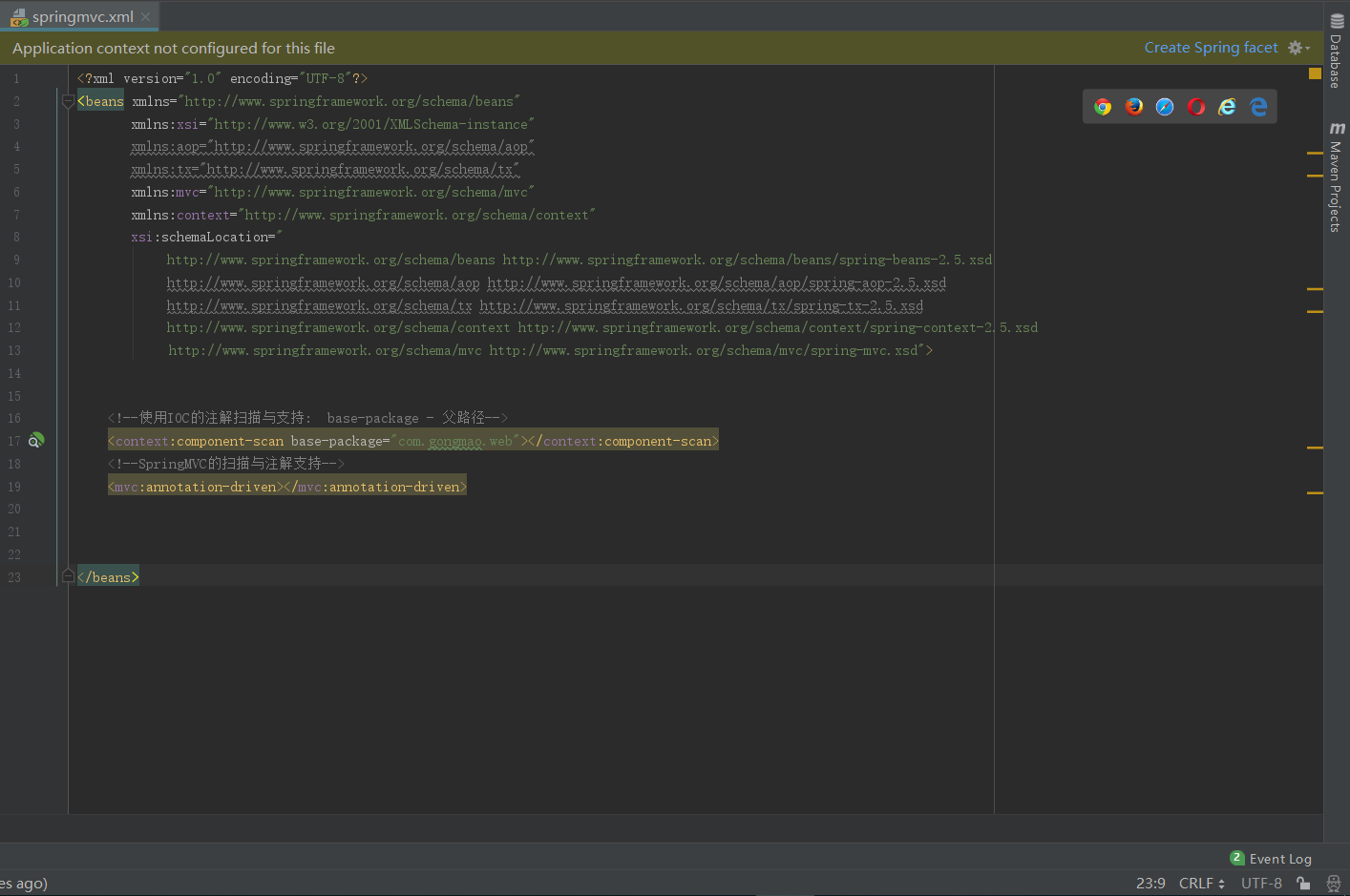Image resolution: width=1350 pixels, height=896 pixels.
Task: Jump to warning marker for annotation-driven line
Action: pos(1315,492)
